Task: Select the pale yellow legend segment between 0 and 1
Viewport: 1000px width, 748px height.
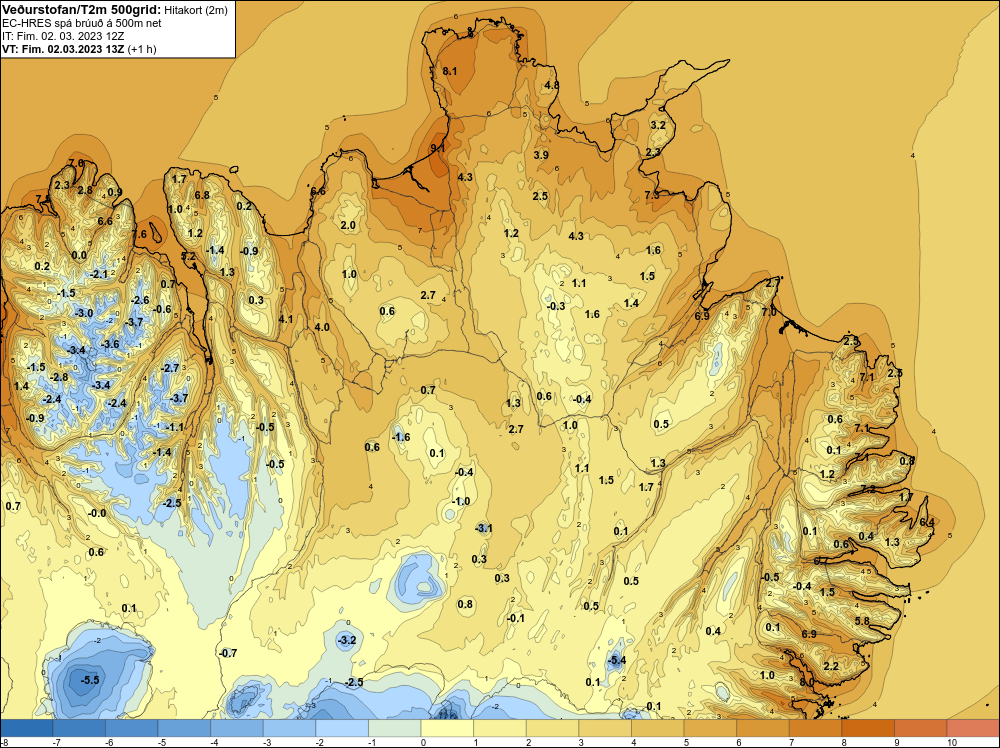Action: click(446, 728)
